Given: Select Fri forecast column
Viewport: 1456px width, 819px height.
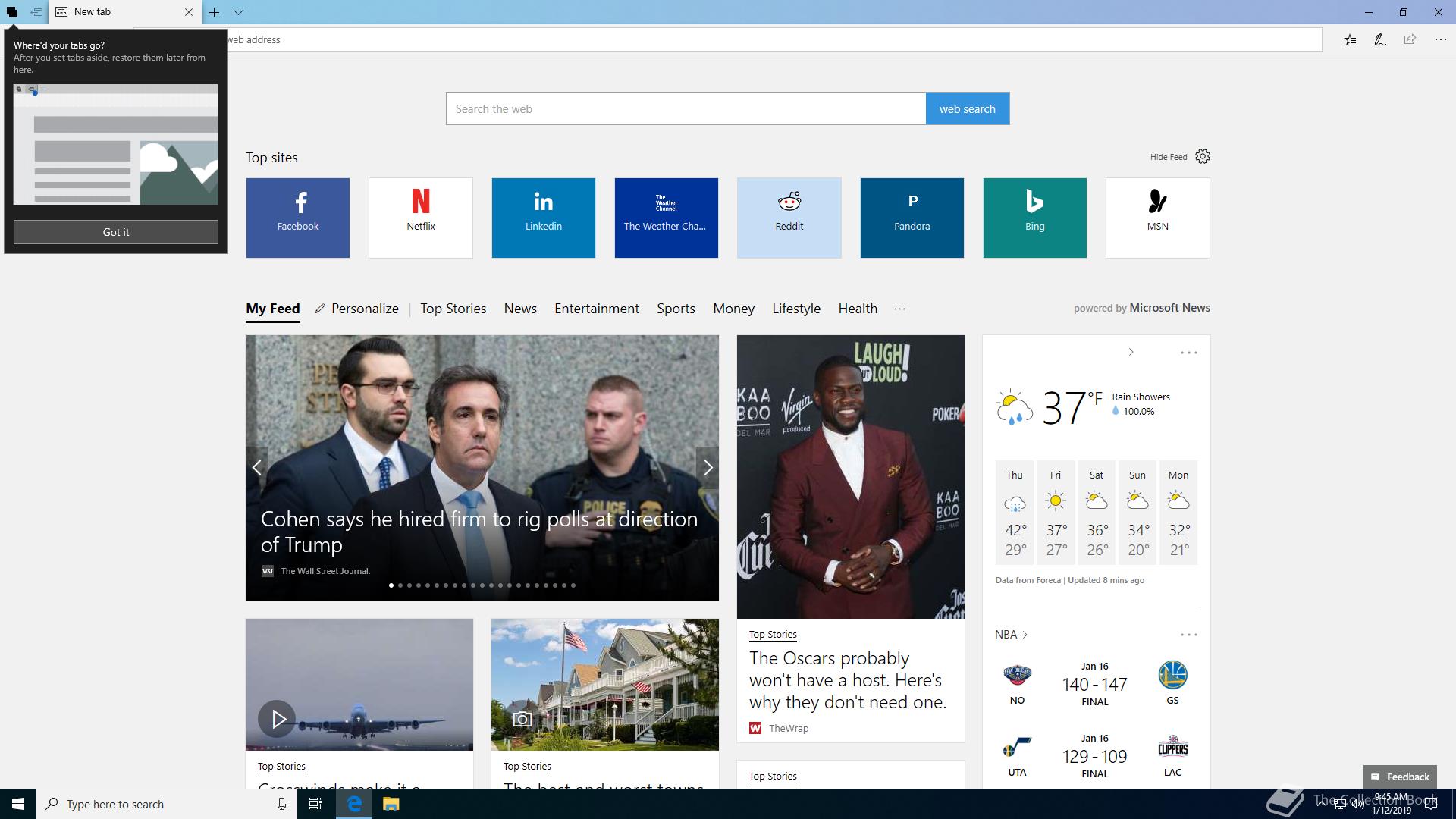Looking at the screenshot, I should 1056,513.
